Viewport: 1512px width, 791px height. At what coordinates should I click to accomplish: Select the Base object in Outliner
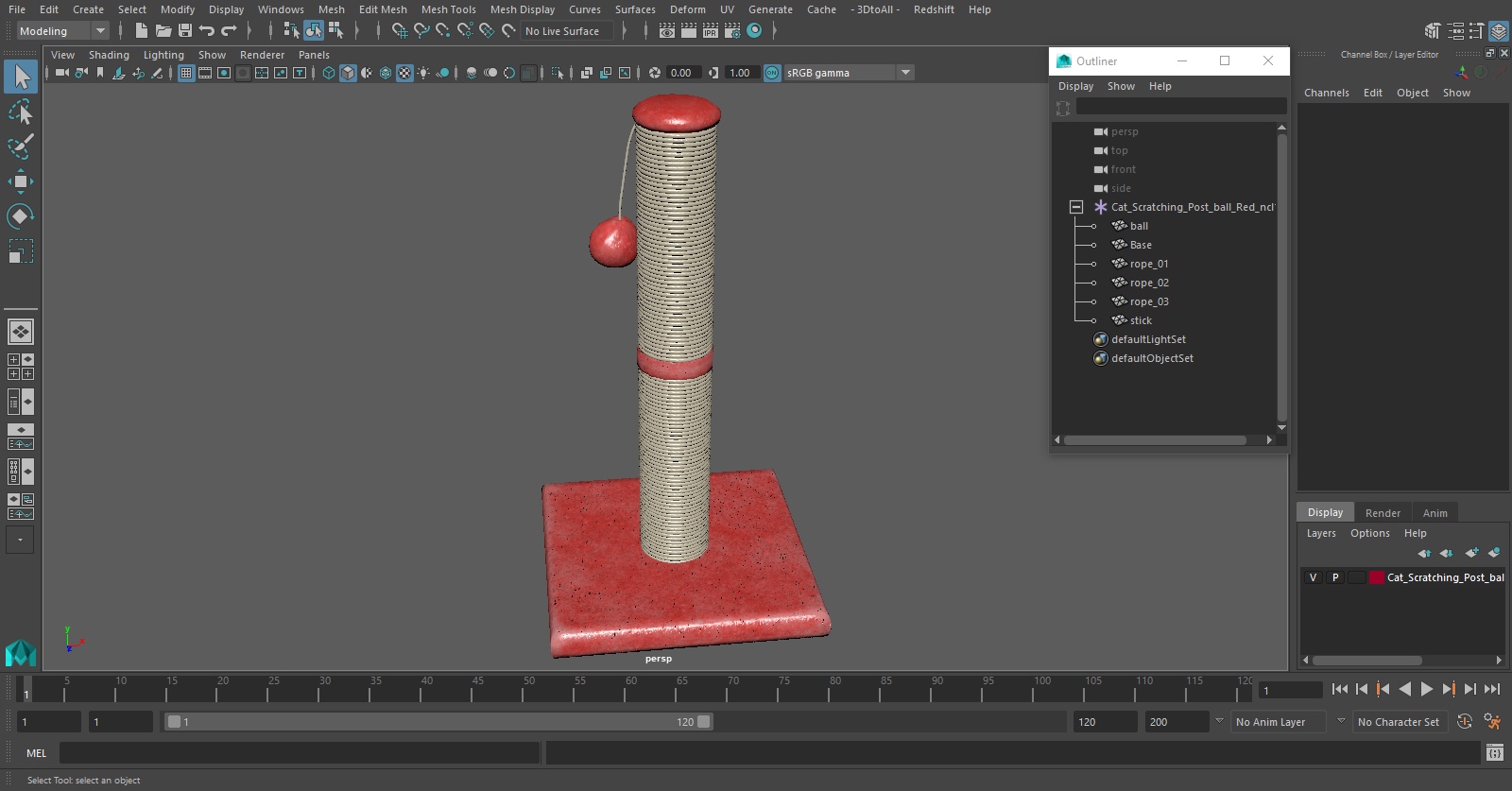1141,245
